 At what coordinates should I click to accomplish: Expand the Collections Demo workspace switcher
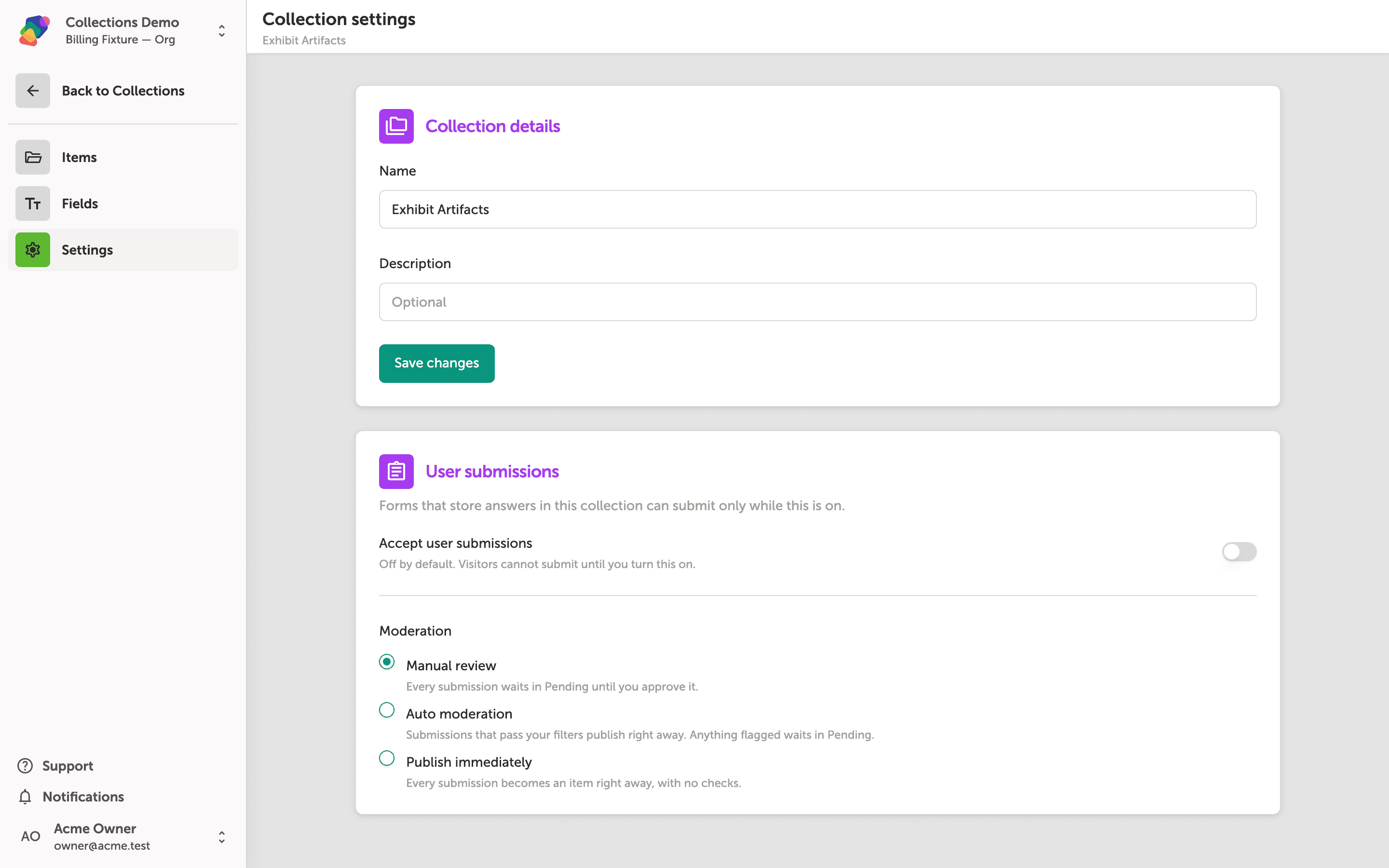221,31
